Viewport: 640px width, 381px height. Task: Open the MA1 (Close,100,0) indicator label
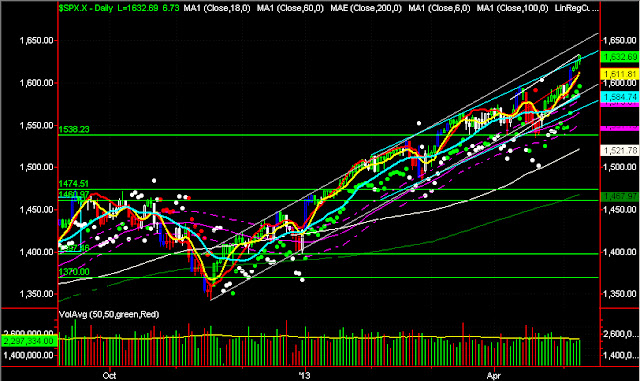pyautogui.click(x=512, y=8)
